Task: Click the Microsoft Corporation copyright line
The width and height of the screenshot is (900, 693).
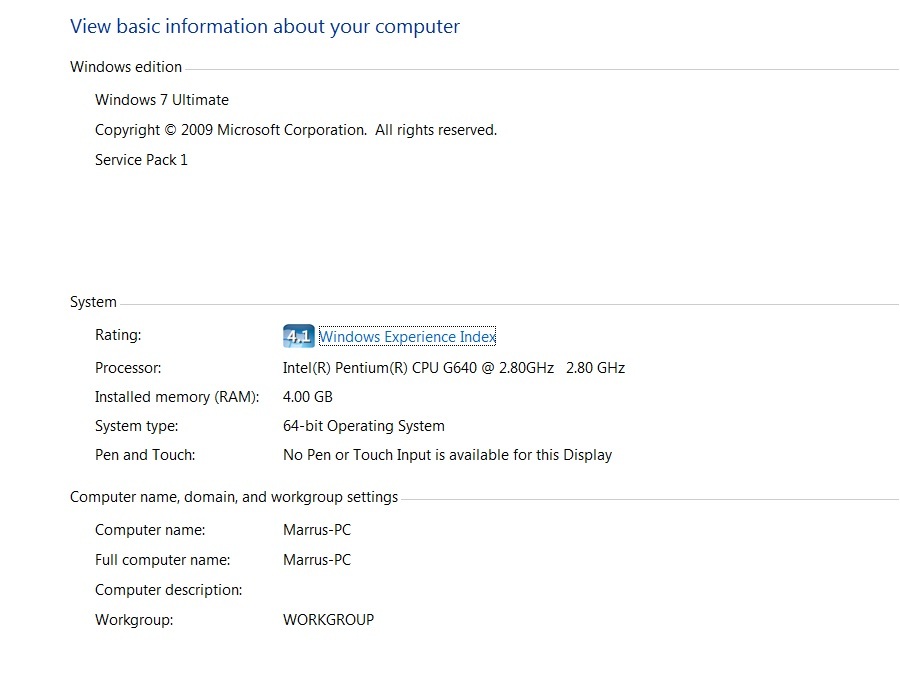Action: [x=296, y=130]
